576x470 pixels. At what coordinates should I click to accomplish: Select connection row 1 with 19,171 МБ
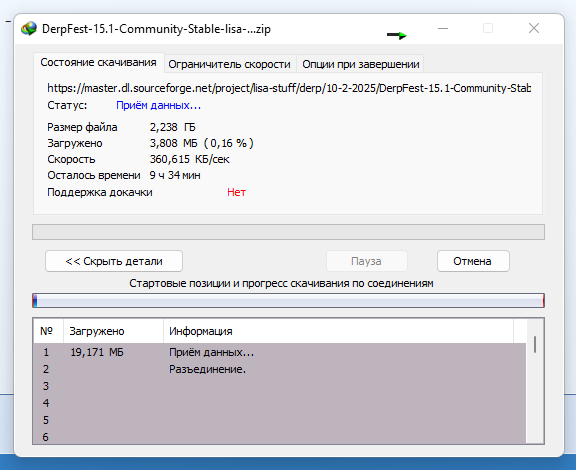(280, 352)
